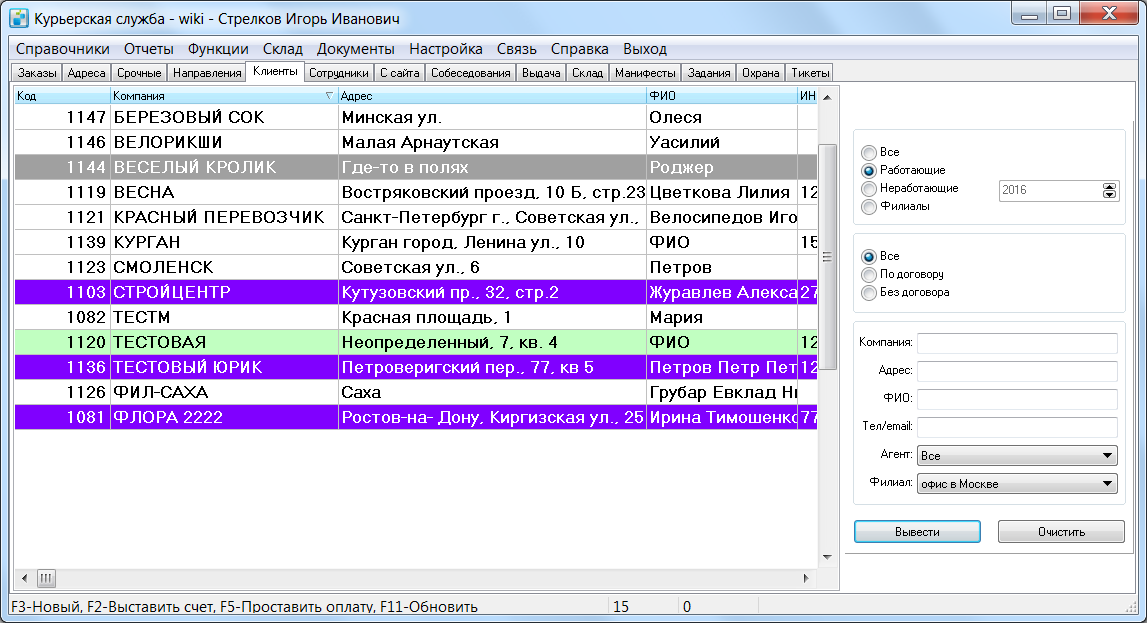Click the app icon in title bar
1147x623 pixels.
point(19,18)
